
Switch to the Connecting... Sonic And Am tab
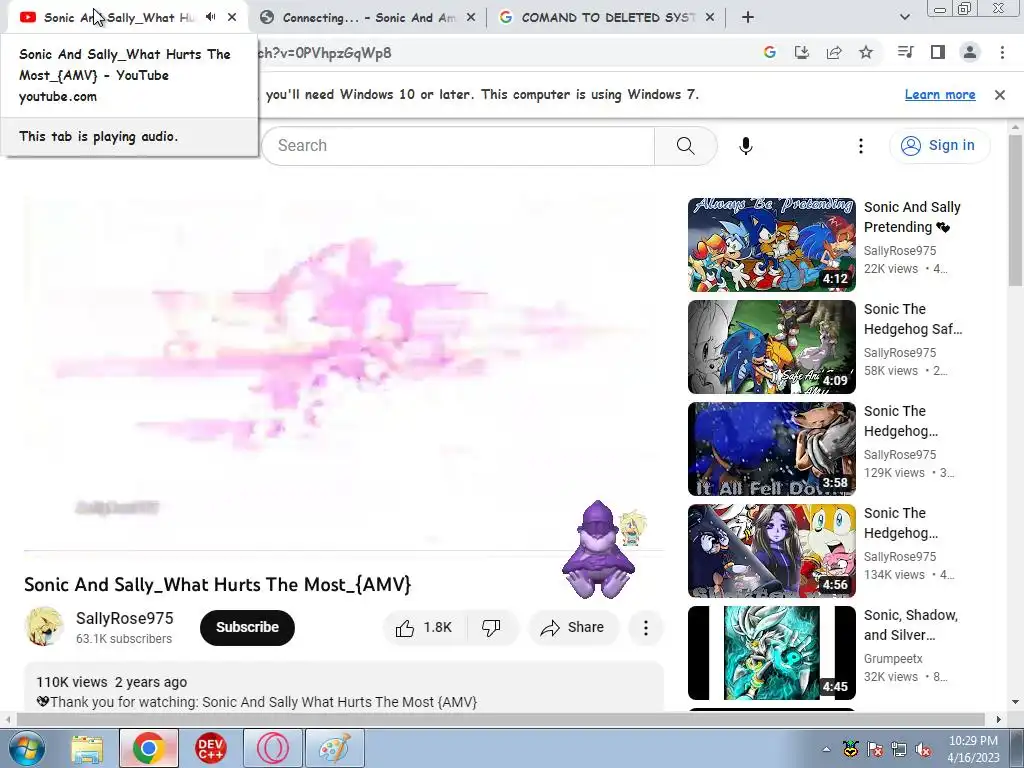coord(368,18)
